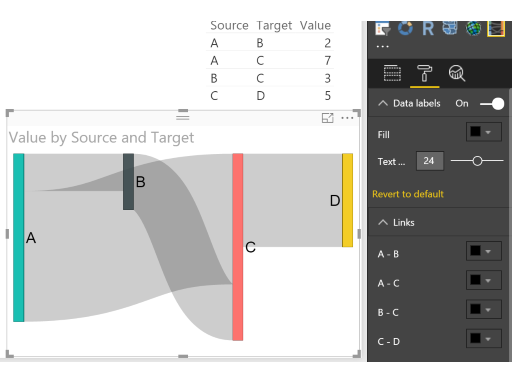Collapse the Links section
Screen dimensions: 512x384
click(x=383, y=222)
